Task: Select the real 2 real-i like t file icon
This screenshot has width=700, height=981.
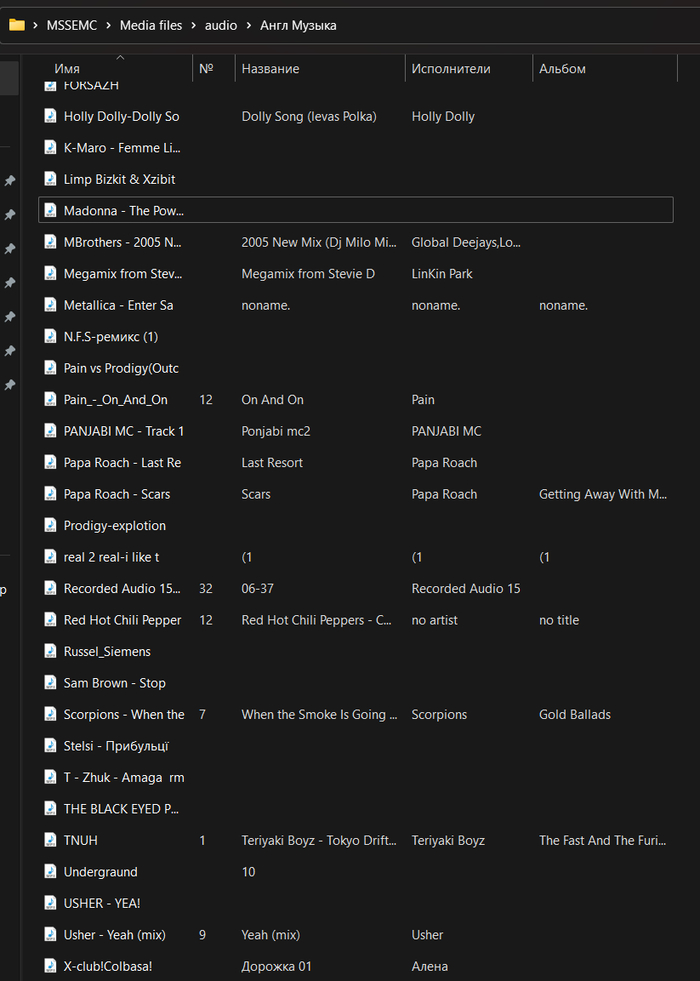Action: point(51,557)
